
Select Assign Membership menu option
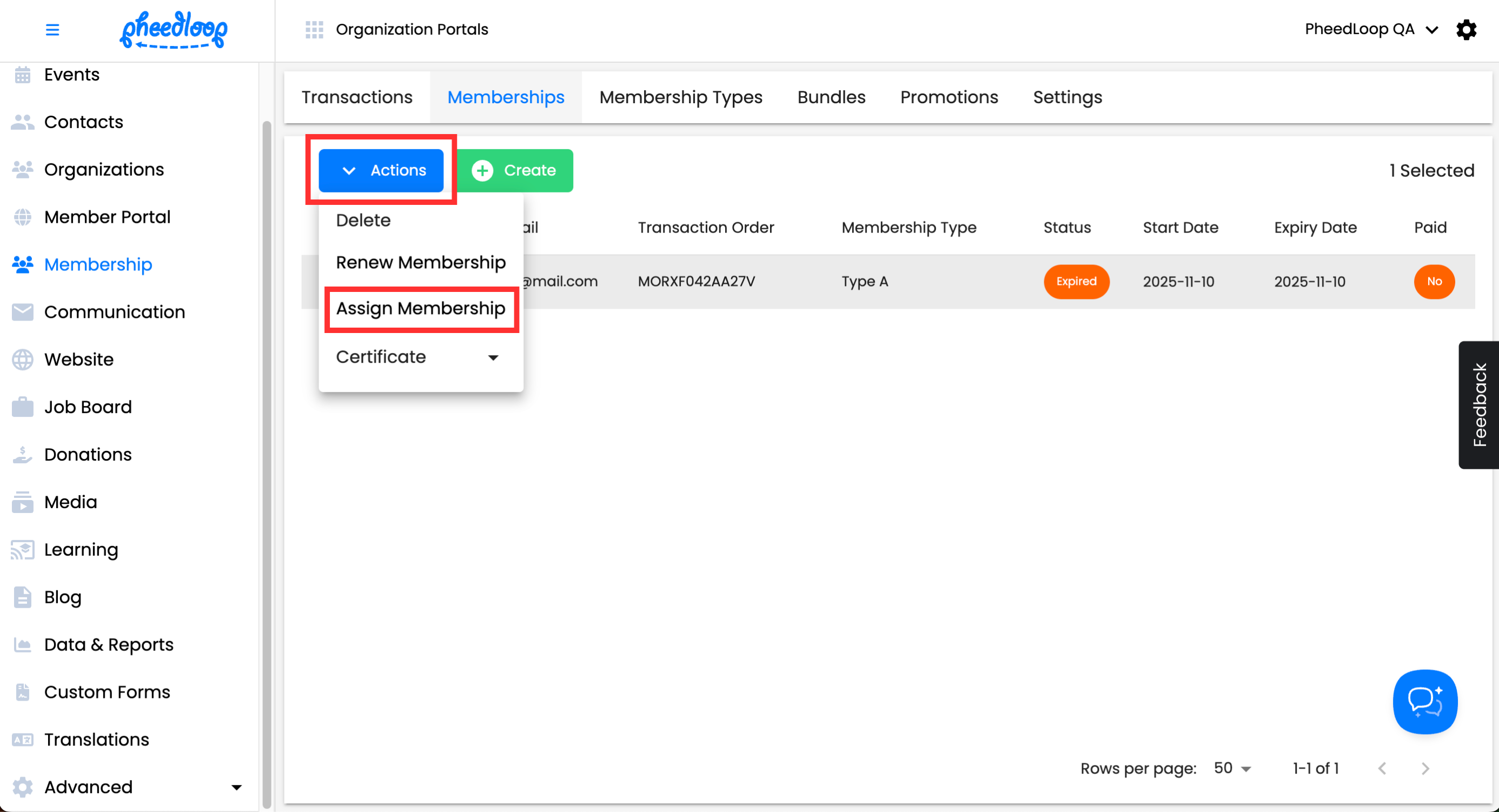(x=421, y=308)
